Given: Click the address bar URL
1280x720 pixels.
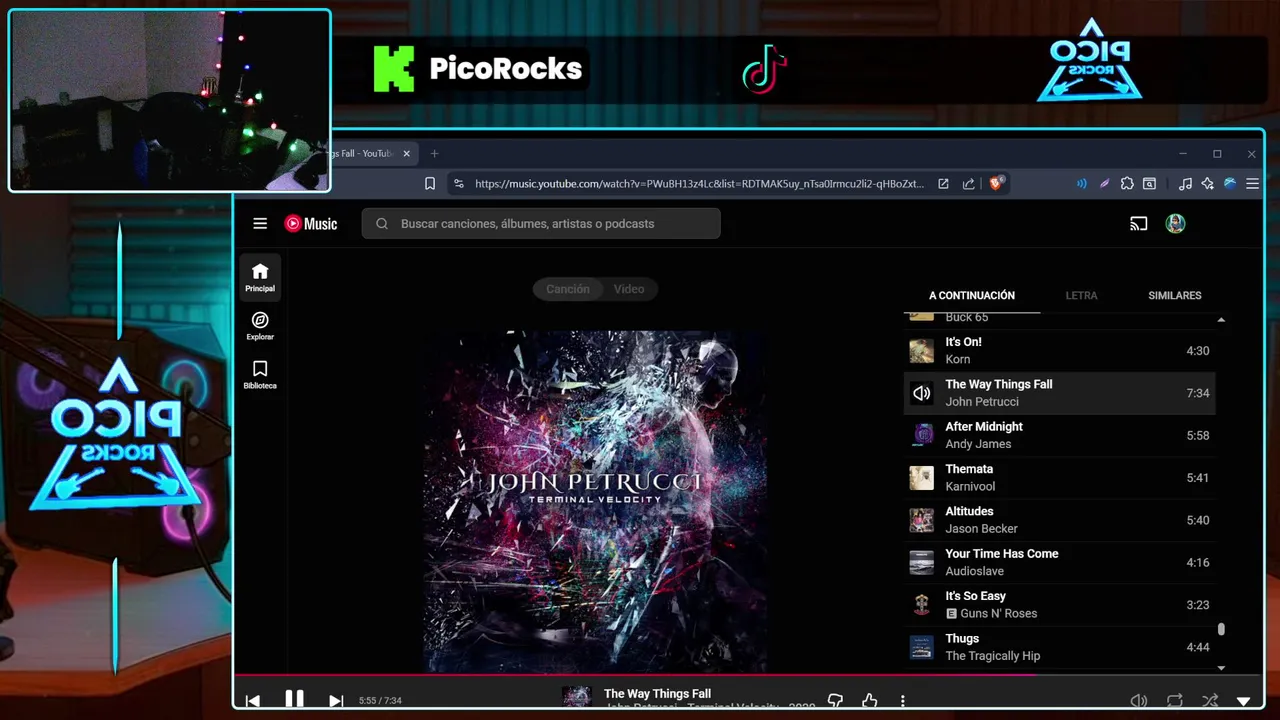Looking at the screenshot, I should [699, 184].
